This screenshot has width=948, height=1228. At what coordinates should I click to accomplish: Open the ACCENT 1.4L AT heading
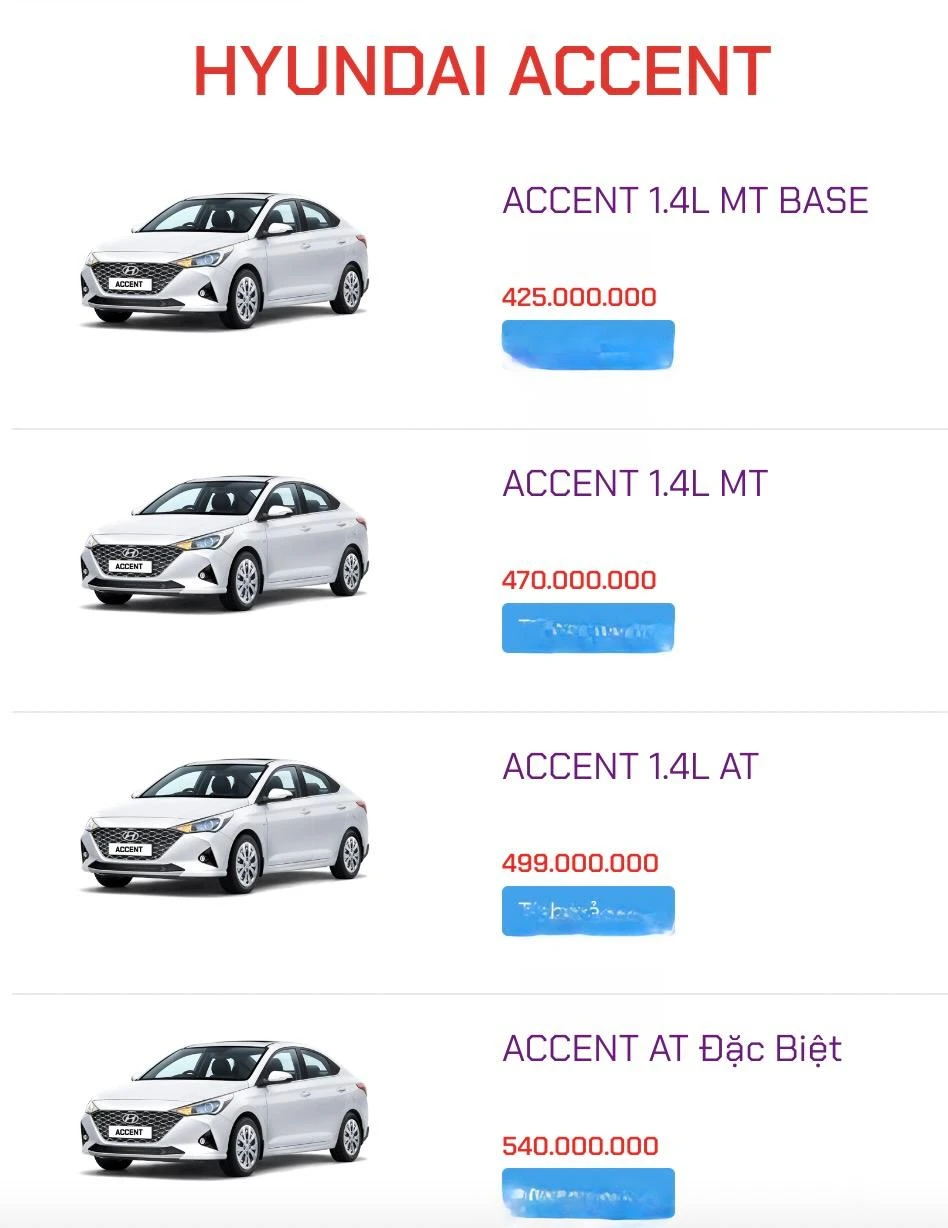pos(631,766)
